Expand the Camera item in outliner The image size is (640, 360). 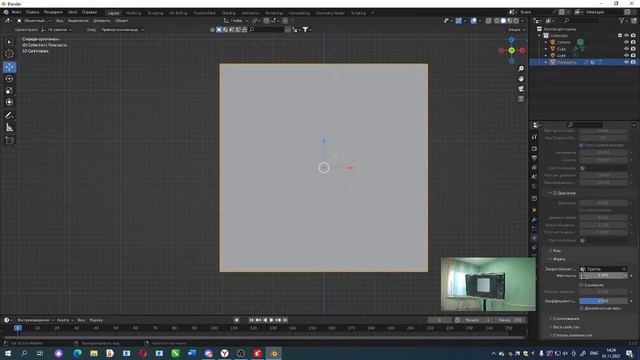coord(546,42)
